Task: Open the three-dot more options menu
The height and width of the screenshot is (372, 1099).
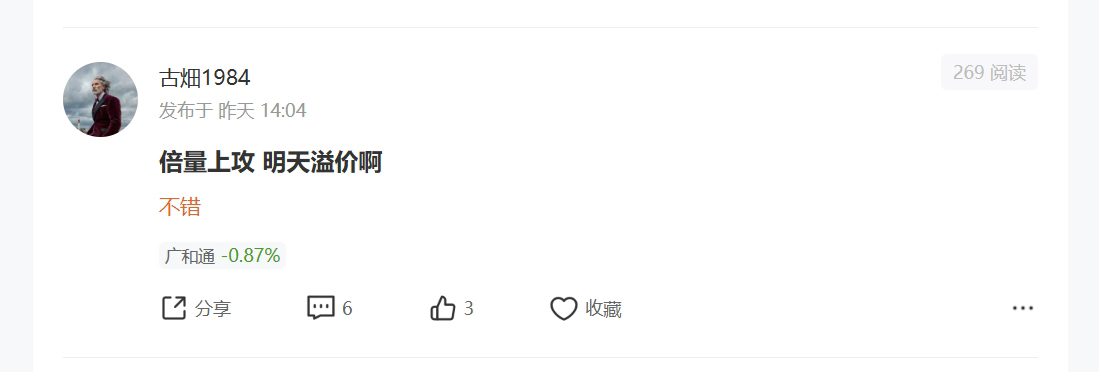Action: pos(1023,308)
